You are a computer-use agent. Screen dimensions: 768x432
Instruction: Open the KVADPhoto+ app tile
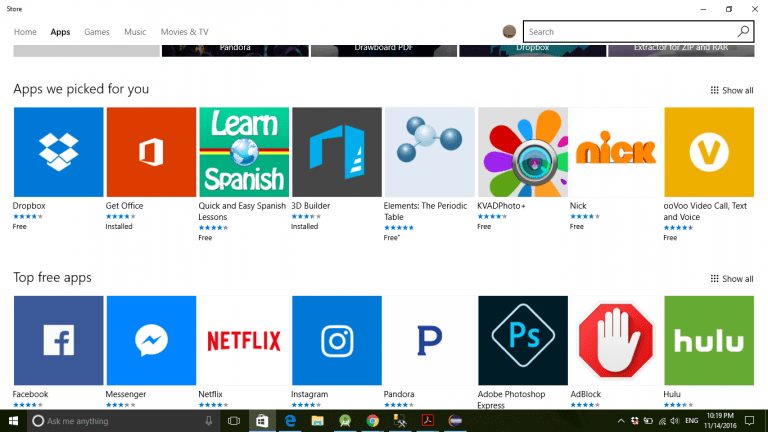[523, 152]
